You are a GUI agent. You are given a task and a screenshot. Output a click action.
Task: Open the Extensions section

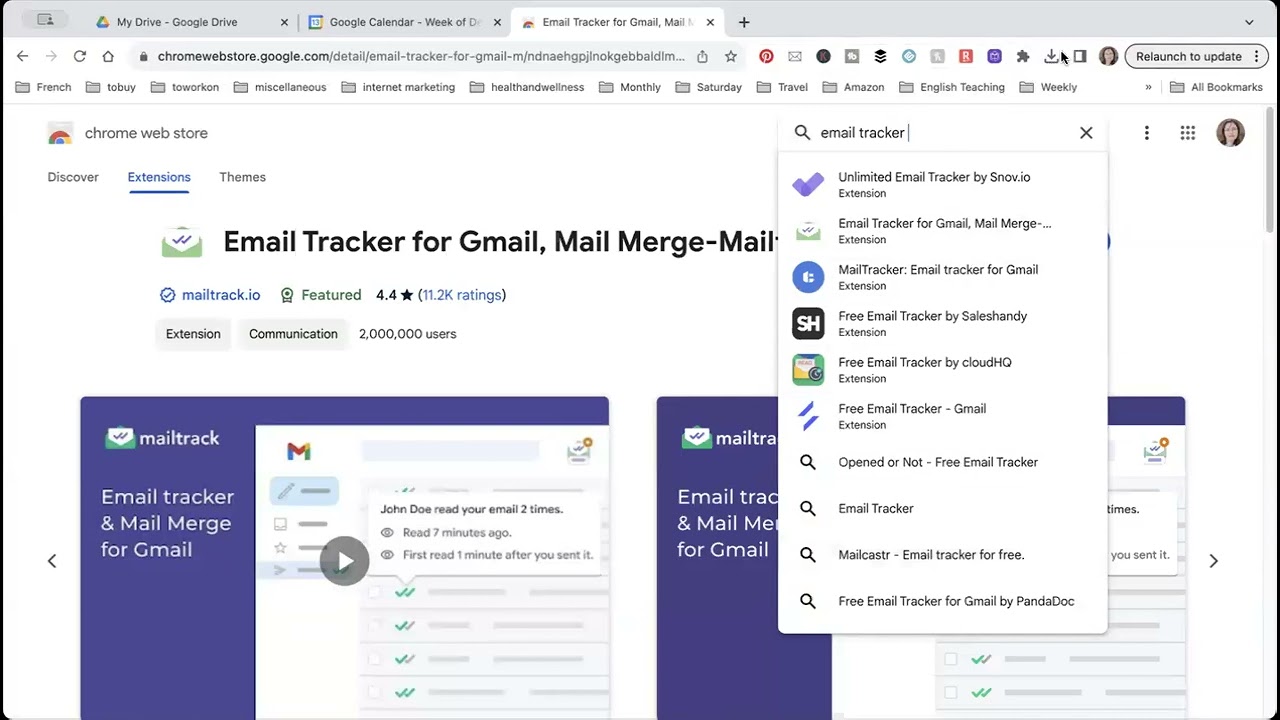pos(159,177)
